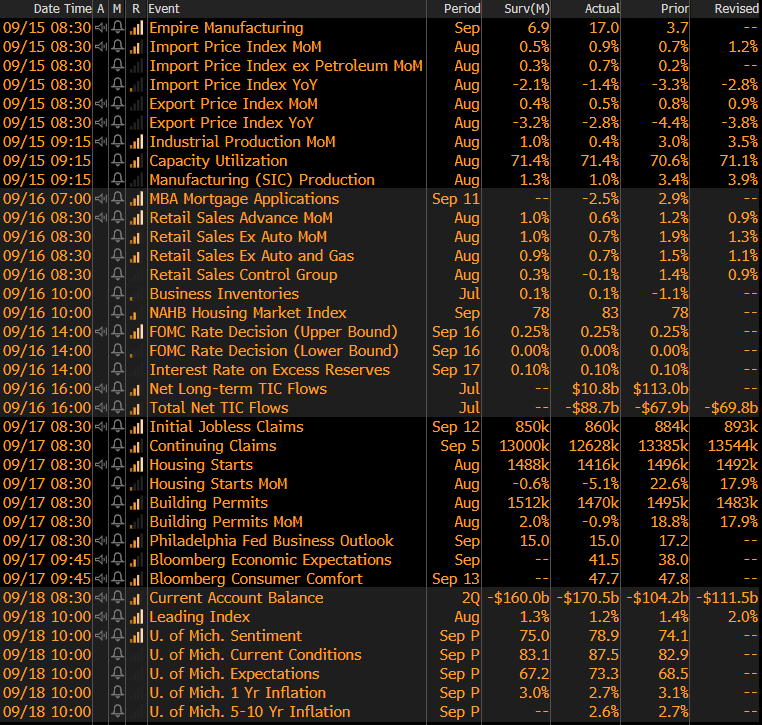
Task: Open the Housing Starts MoM event
Action: click(x=219, y=483)
